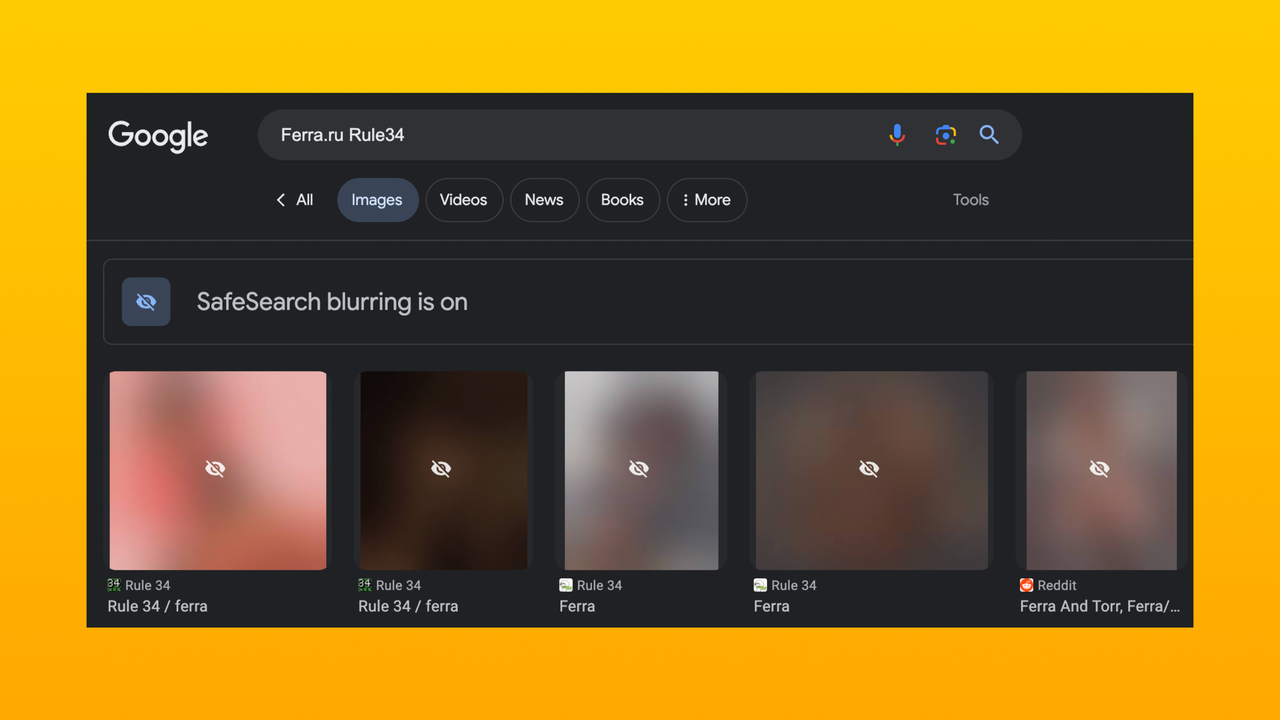Switch to the Videos tab
The height and width of the screenshot is (720, 1280).
[x=464, y=200]
